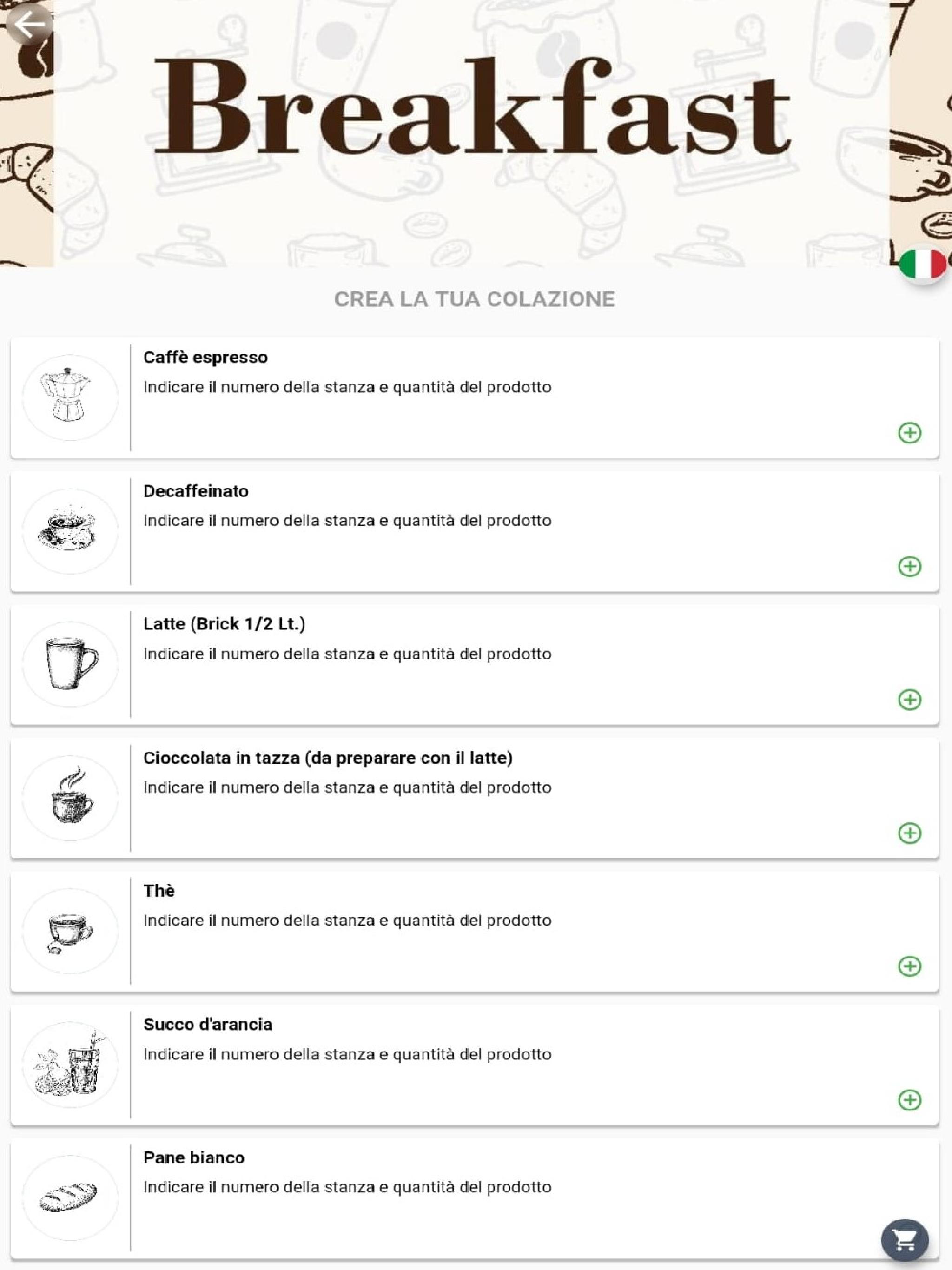Add Thè using its plus icon
Image resolution: width=952 pixels, height=1270 pixels.
tap(910, 966)
